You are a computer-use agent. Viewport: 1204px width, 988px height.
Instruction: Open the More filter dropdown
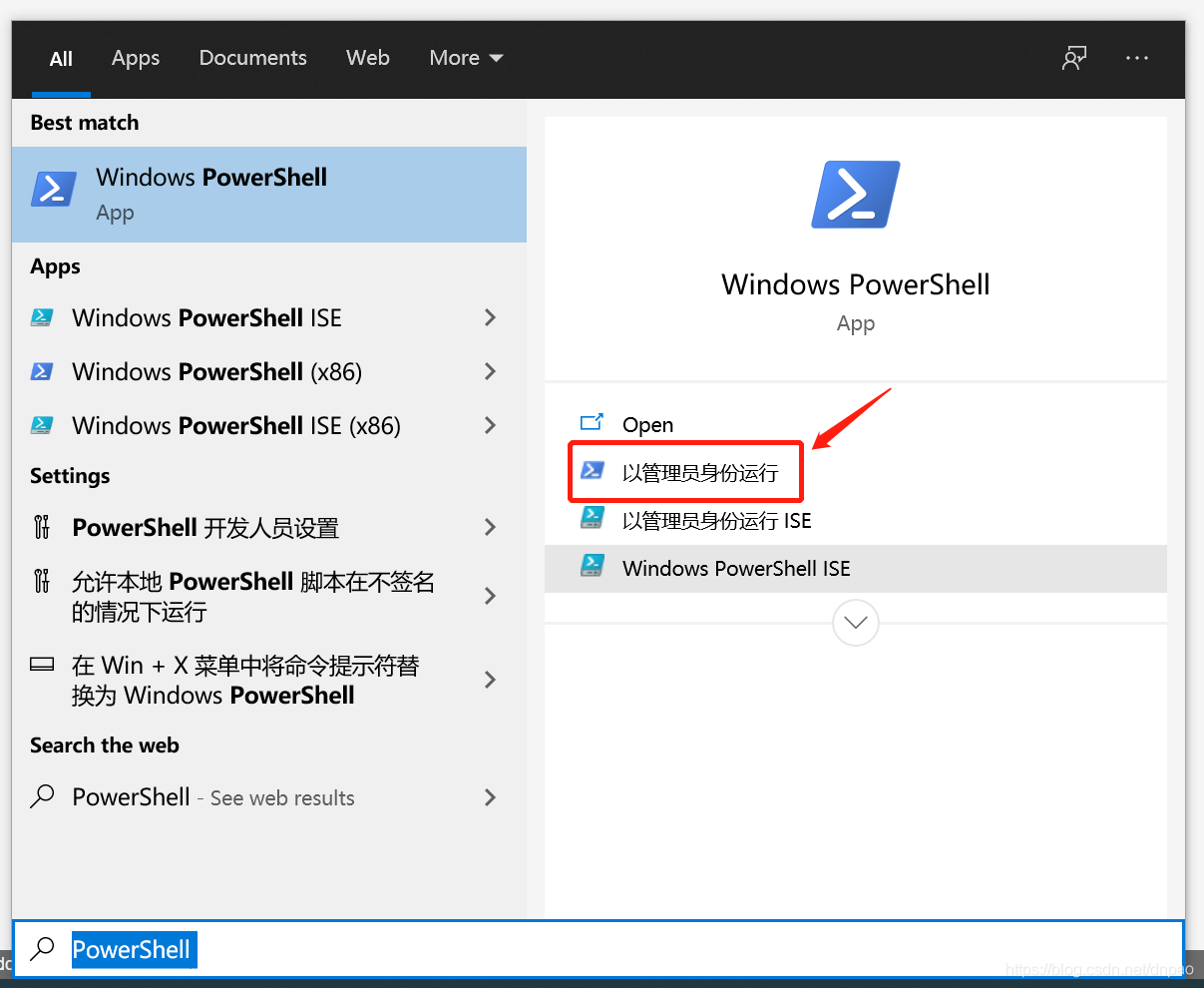466,58
